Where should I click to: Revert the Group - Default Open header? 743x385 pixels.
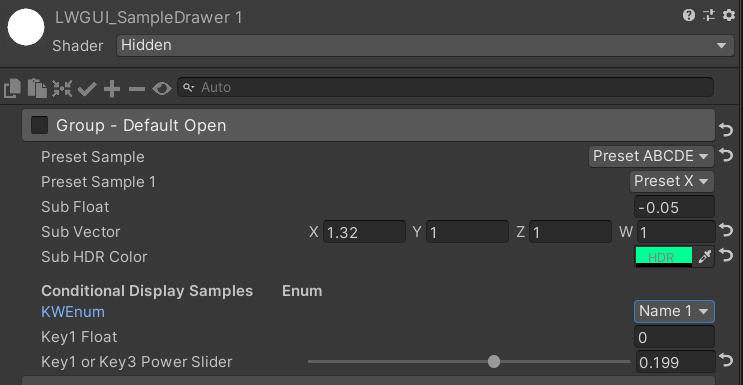pyautogui.click(x=726, y=129)
